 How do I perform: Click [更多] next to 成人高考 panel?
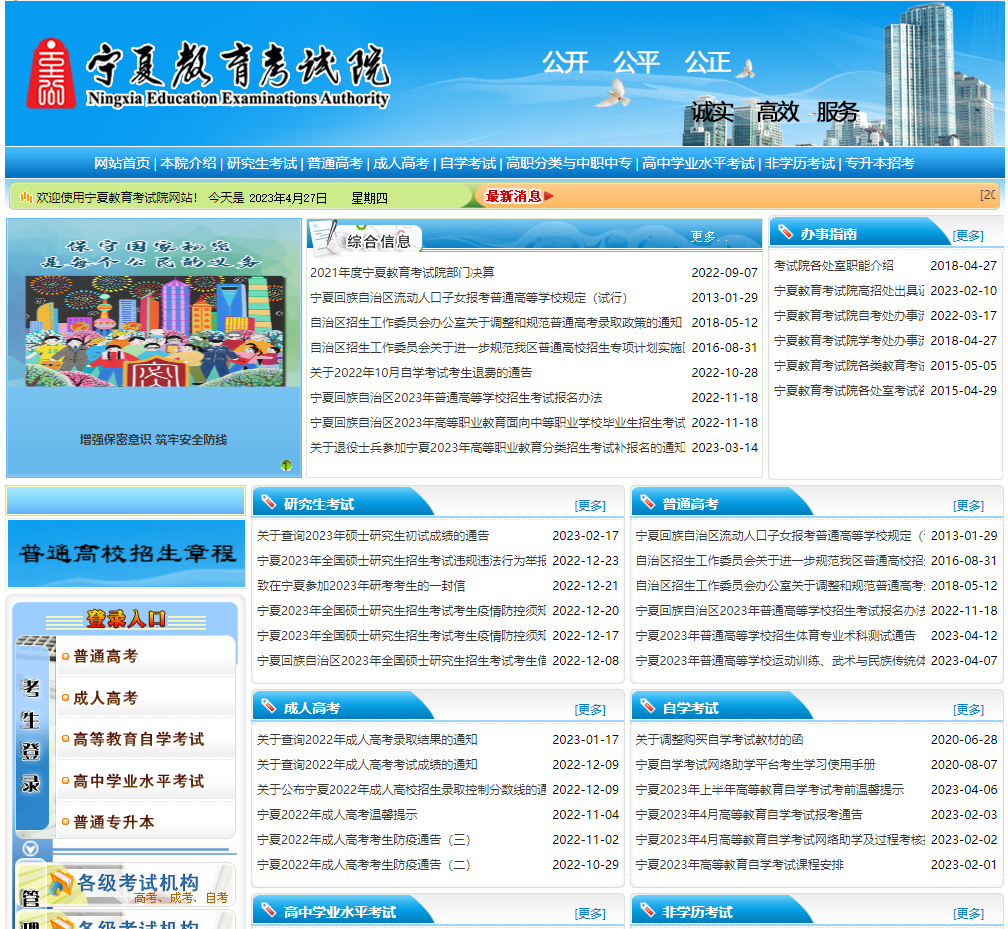[590, 709]
